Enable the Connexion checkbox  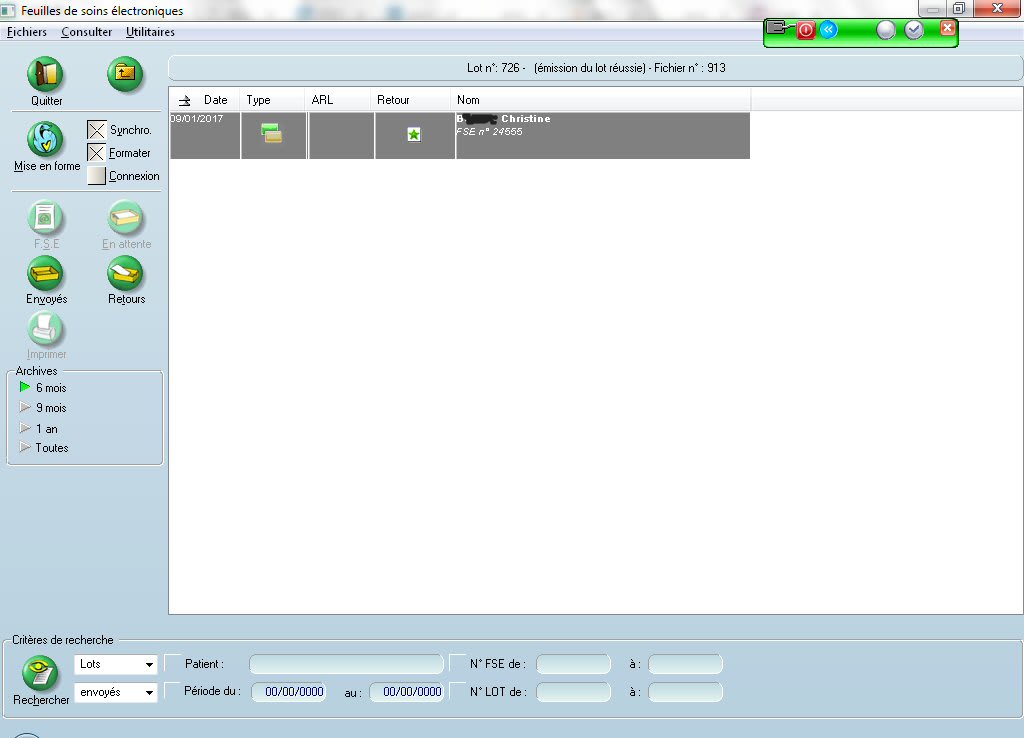click(97, 176)
